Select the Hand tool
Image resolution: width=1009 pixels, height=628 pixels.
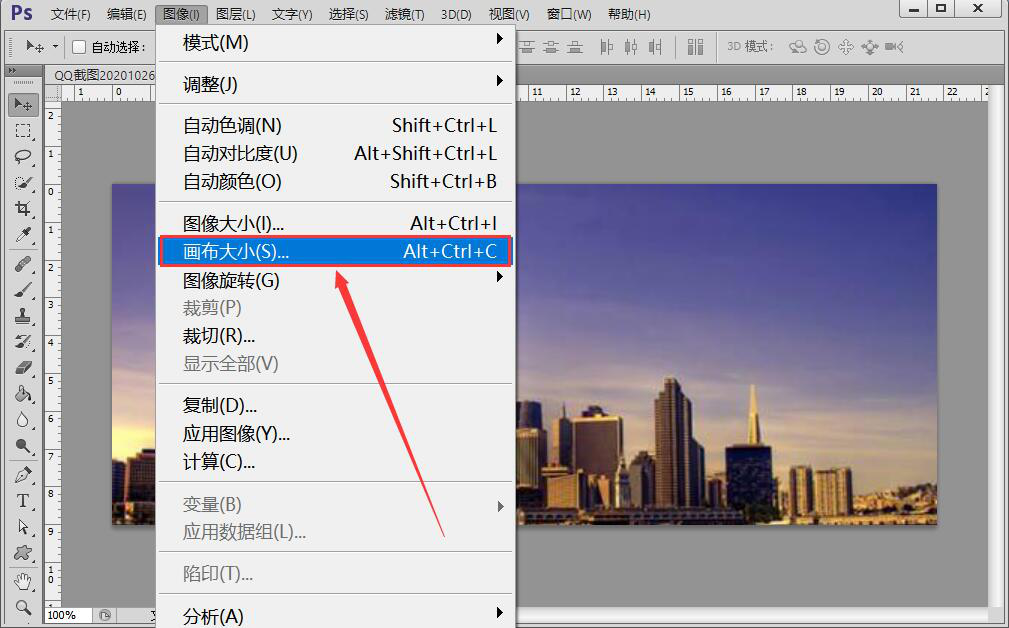23,581
